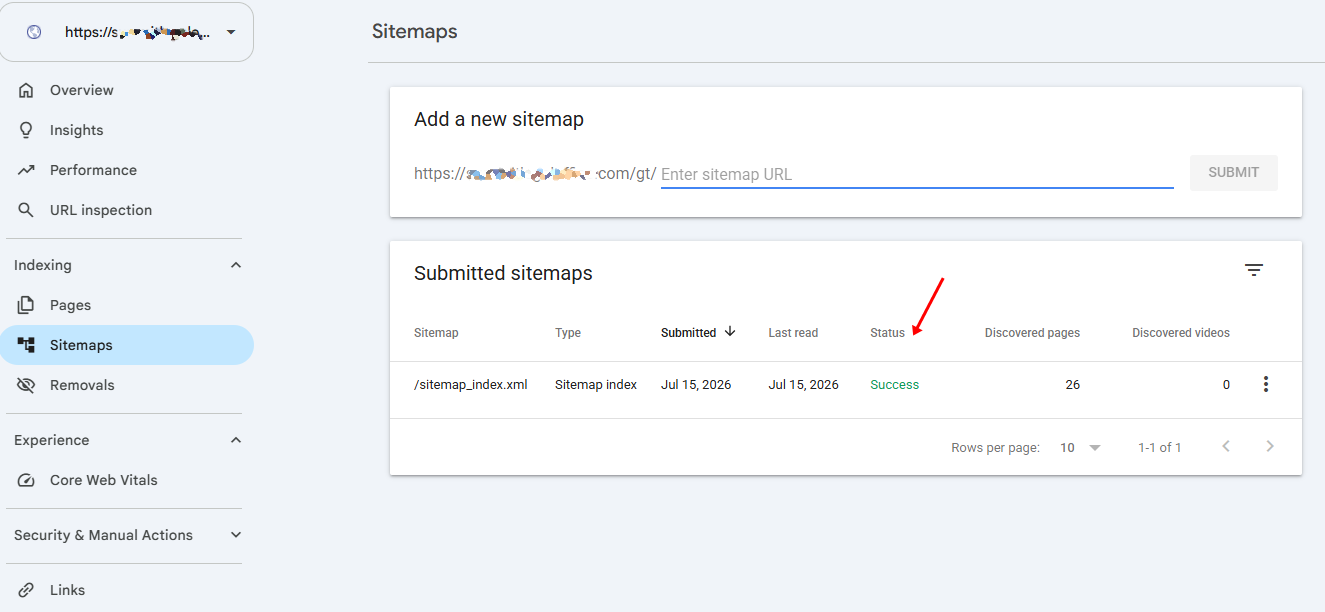The height and width of the screenshot is (612, 1325).
Task: Click the globe property icon
Action: pos(34,32)
